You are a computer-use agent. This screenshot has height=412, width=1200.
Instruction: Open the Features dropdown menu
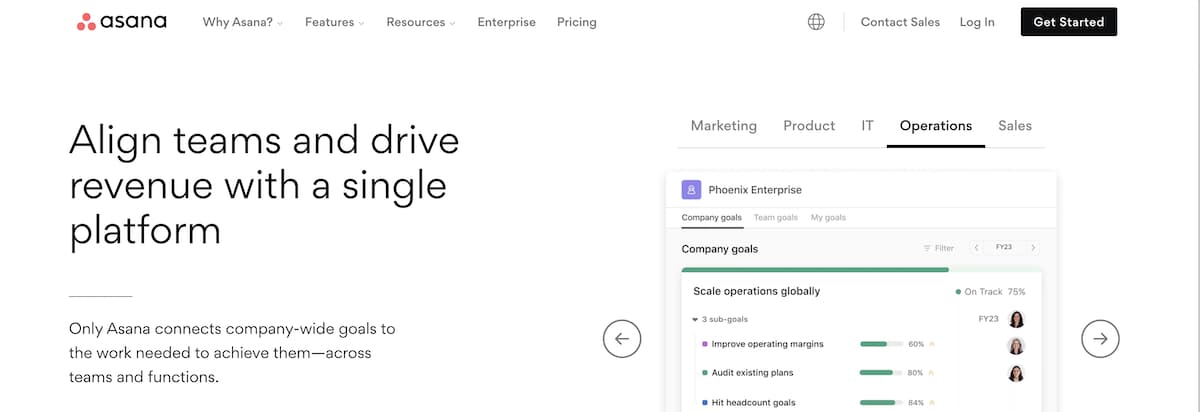pyautogui.click(x=334, y=22)
